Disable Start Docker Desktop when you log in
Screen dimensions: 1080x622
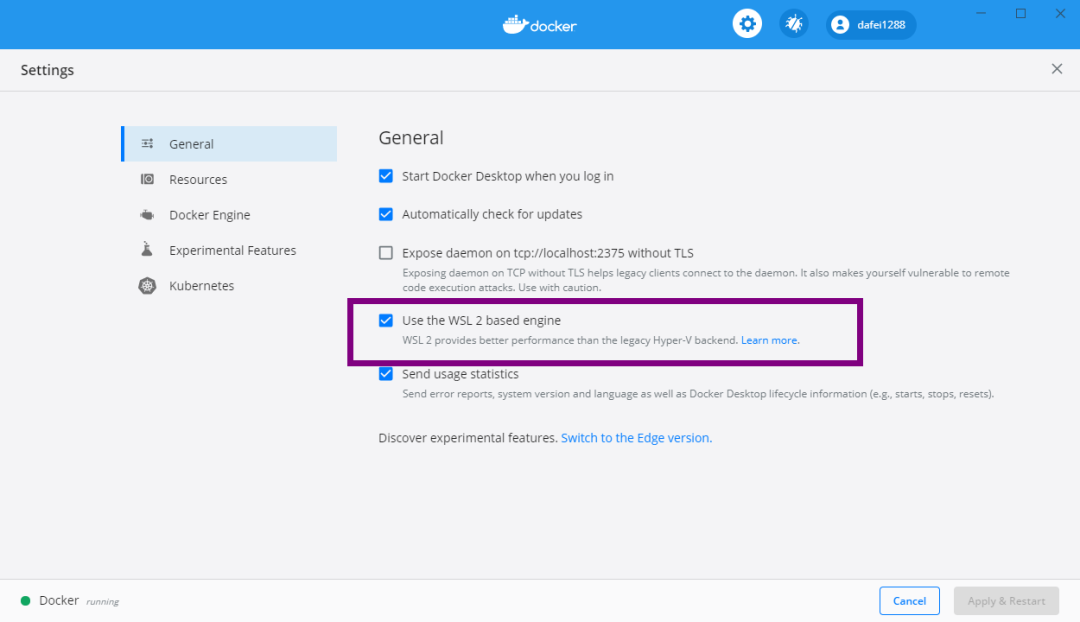[386, 176]
